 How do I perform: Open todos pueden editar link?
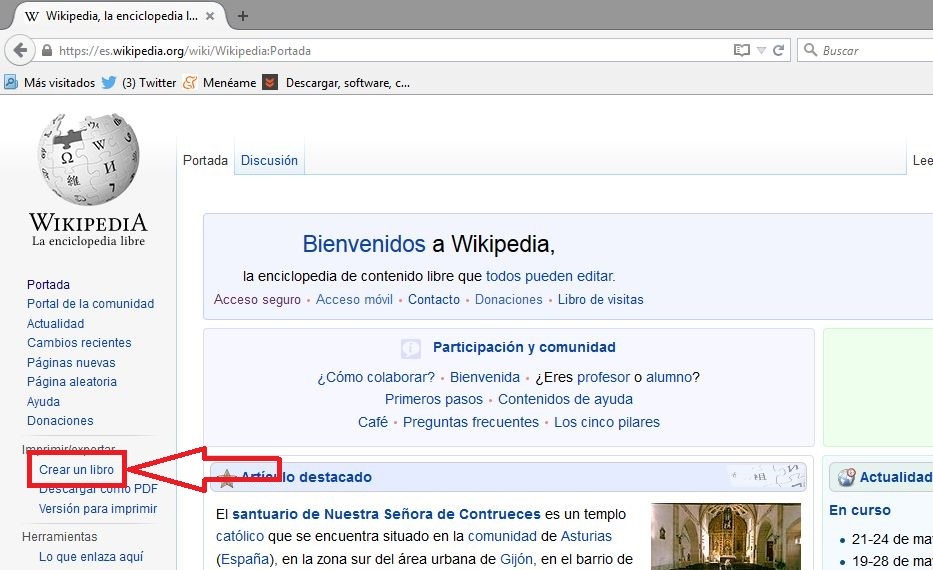[x=550, y=276]
